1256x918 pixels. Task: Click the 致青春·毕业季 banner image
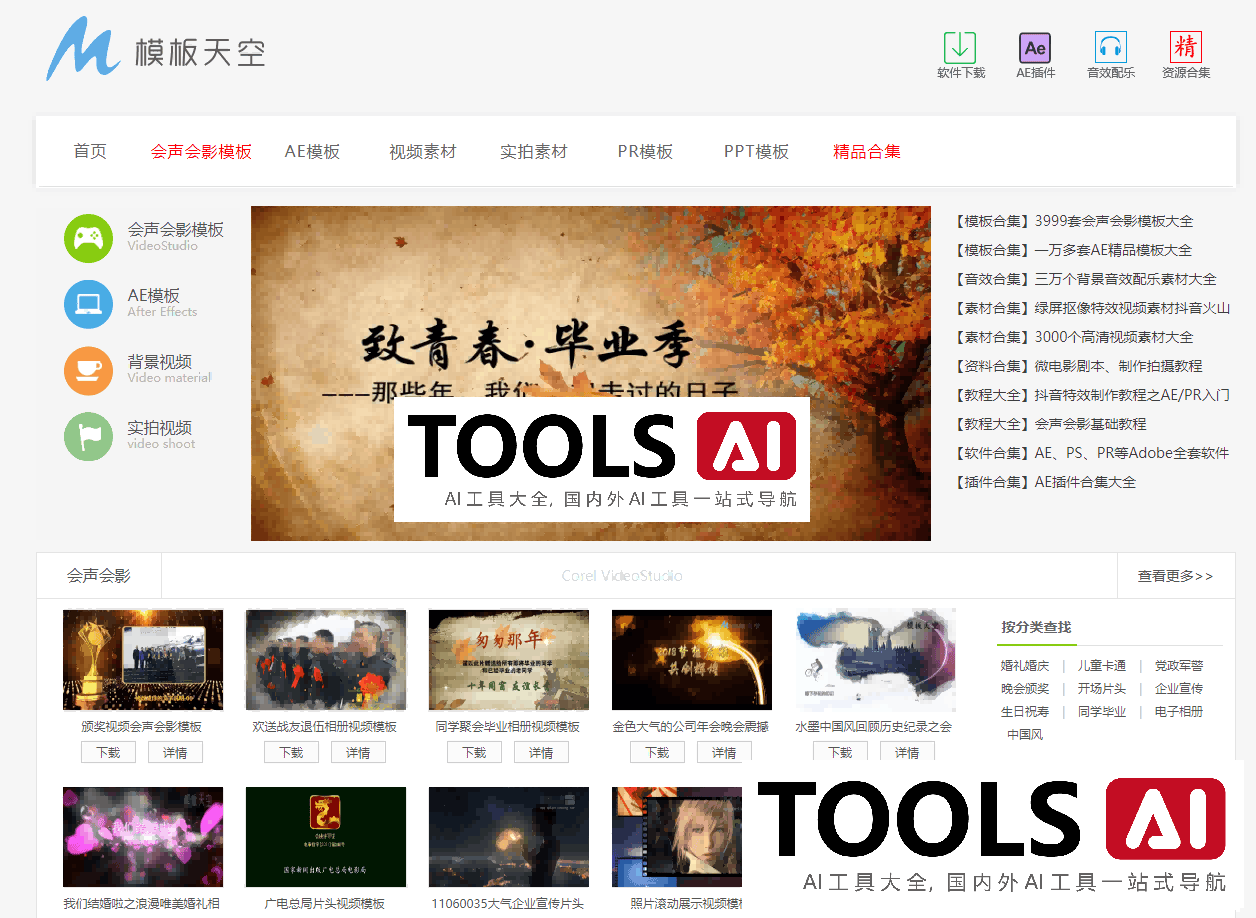(590, 300)
